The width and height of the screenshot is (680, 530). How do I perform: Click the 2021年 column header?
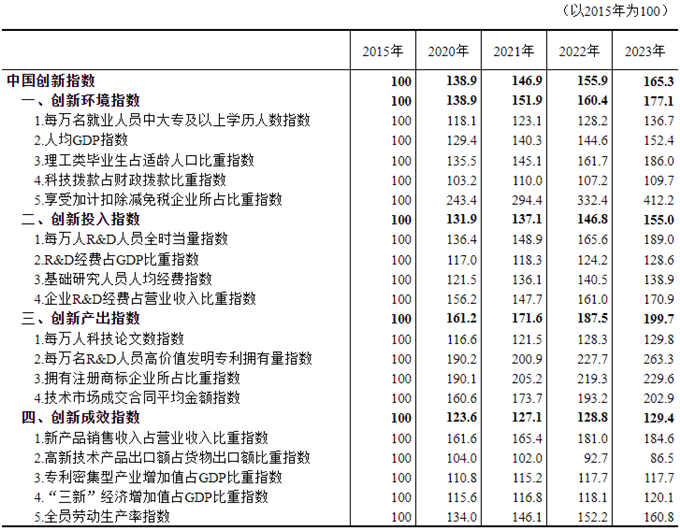[513, 50]
